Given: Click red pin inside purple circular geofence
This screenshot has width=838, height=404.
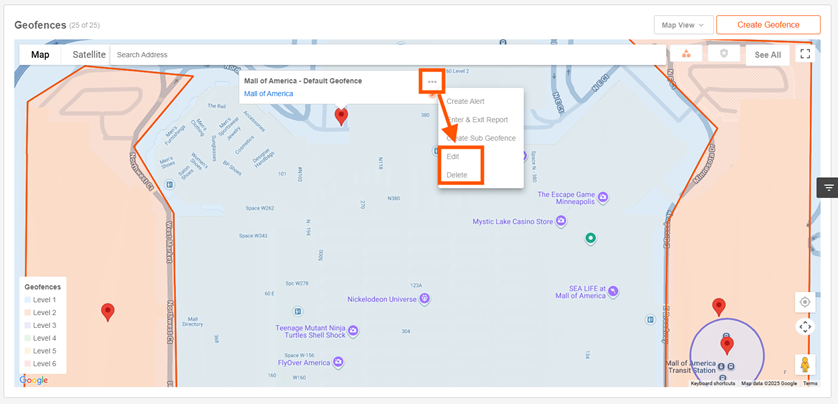Looking at the screenshot, I should [x=726, y=345].
